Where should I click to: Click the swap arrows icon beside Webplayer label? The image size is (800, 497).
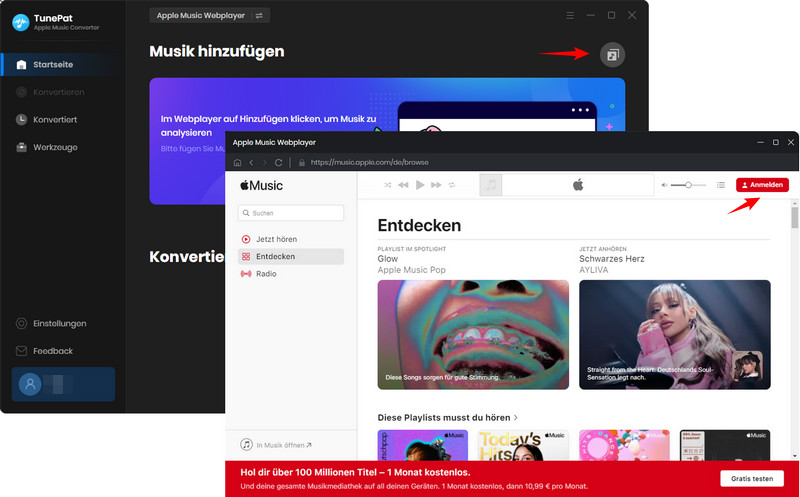coord(259,16)
